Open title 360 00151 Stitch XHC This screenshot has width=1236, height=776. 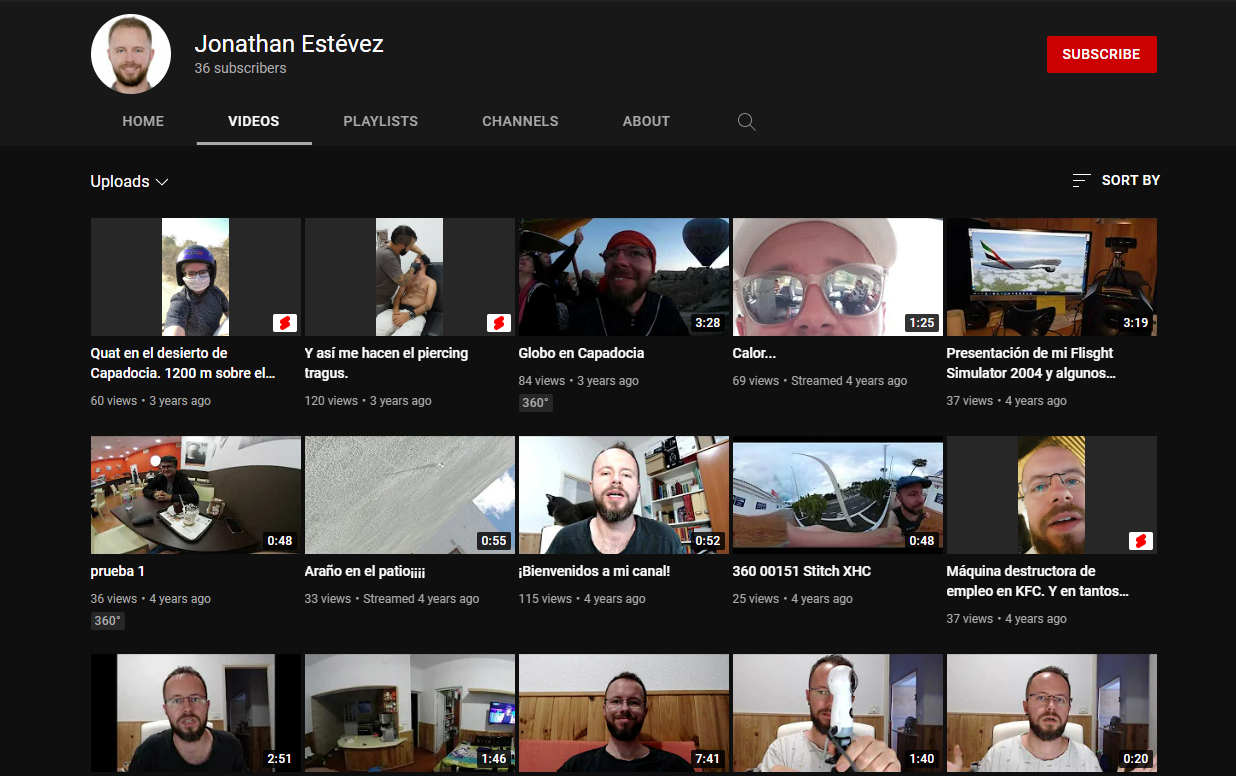802,571
